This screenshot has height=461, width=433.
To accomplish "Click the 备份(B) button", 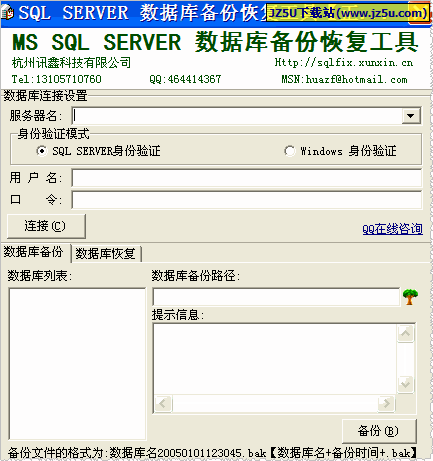I will click(x=379, y=431).
